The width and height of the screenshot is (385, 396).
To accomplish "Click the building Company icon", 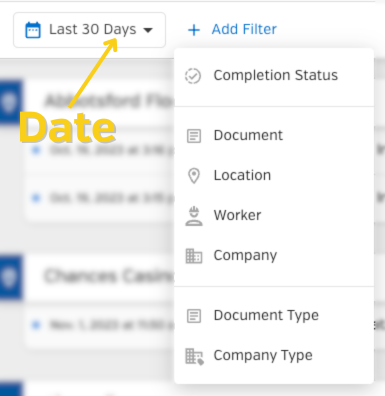I will point(194,256).
